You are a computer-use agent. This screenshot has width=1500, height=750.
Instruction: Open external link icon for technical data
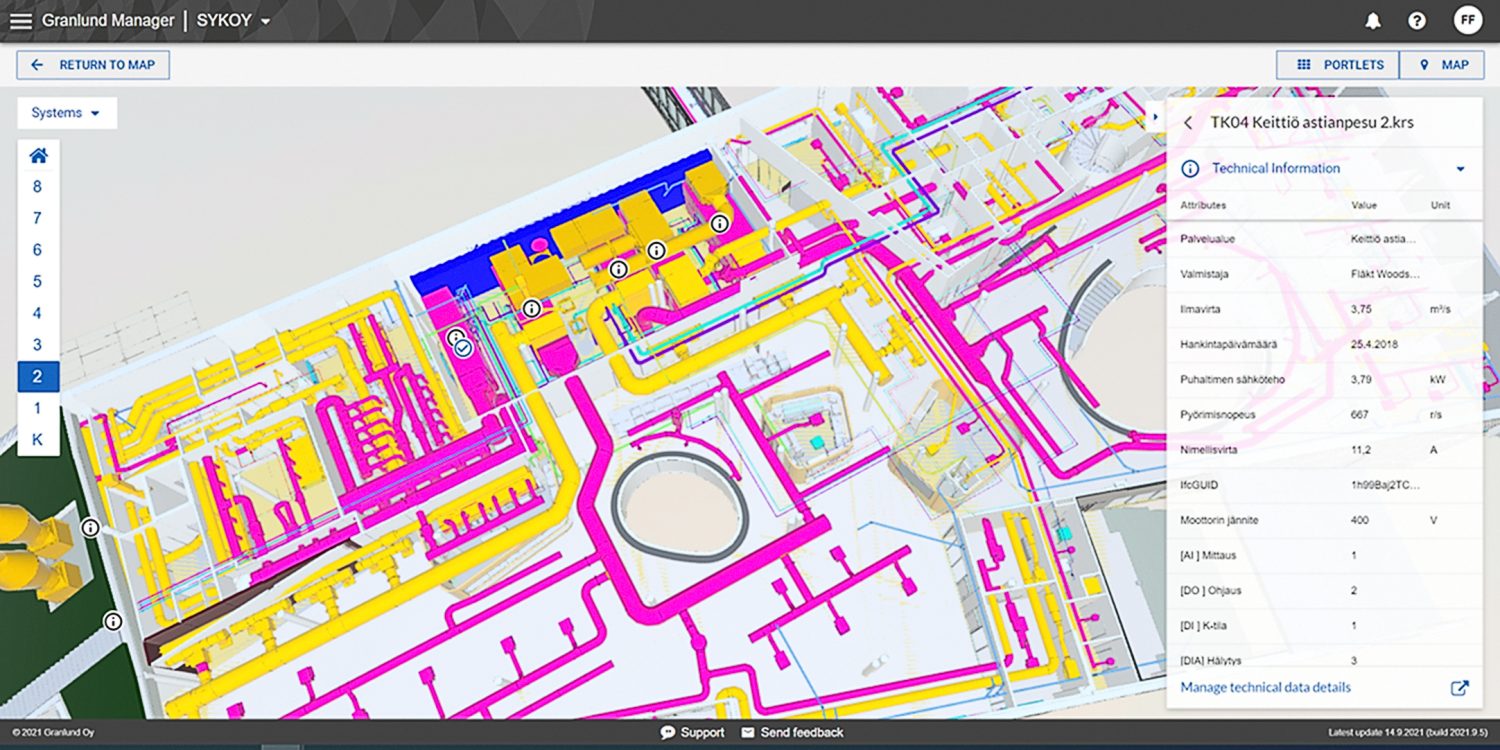(1460, 688)
